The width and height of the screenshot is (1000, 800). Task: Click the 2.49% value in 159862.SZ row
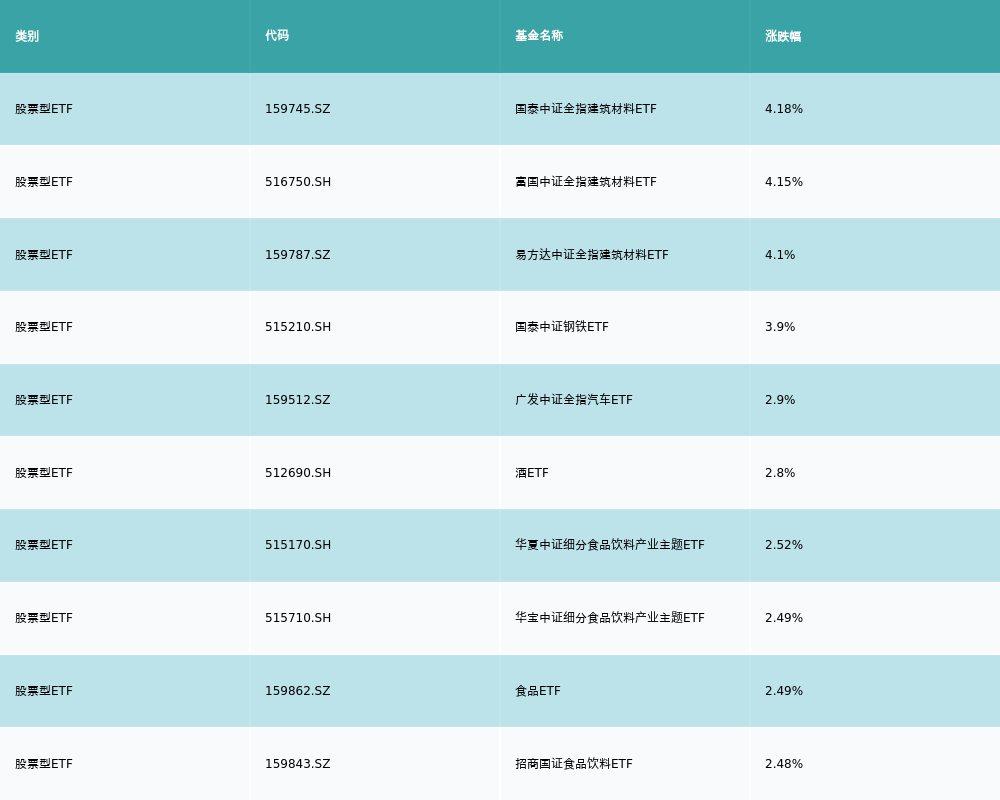[784, 691]
